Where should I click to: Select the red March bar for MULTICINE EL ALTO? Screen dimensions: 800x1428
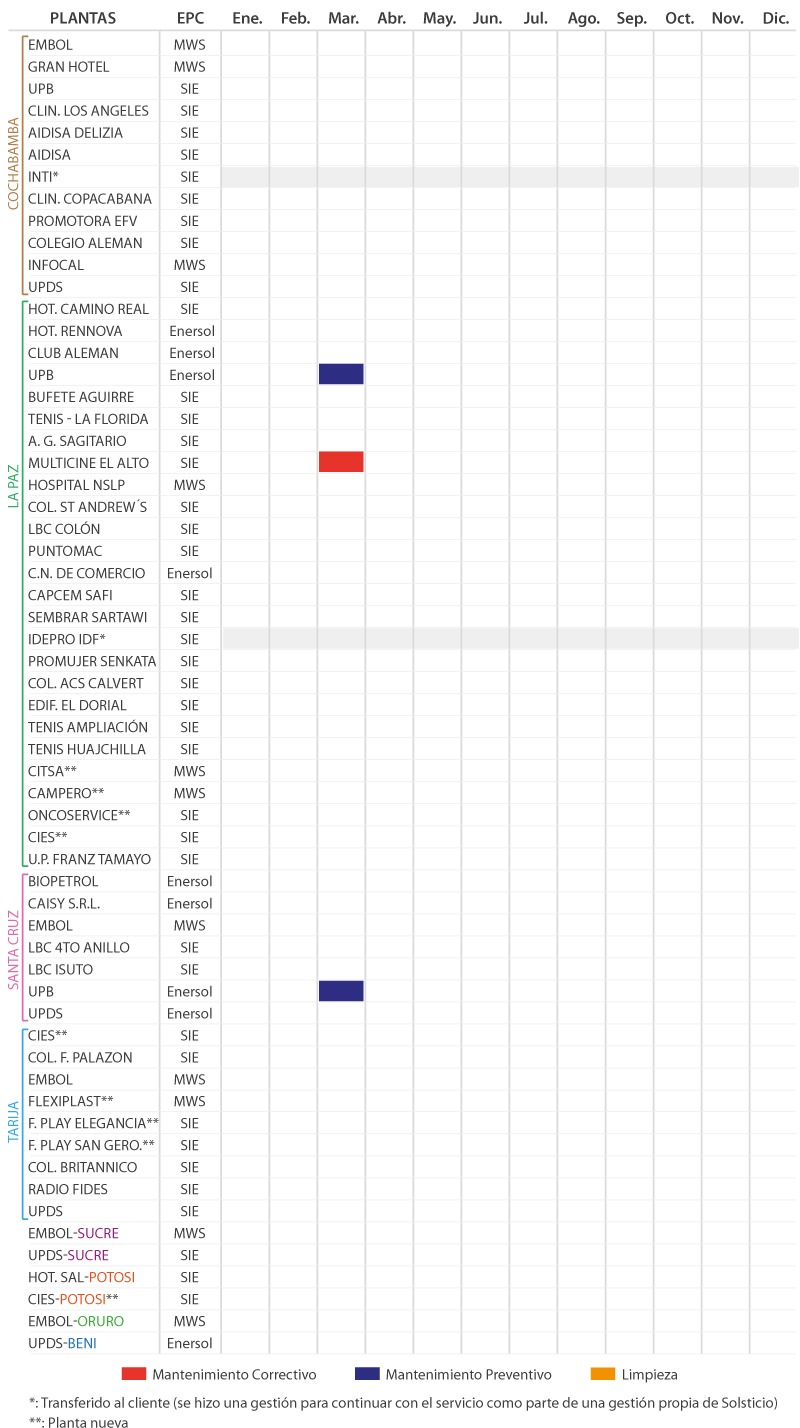tap(341, 462)
